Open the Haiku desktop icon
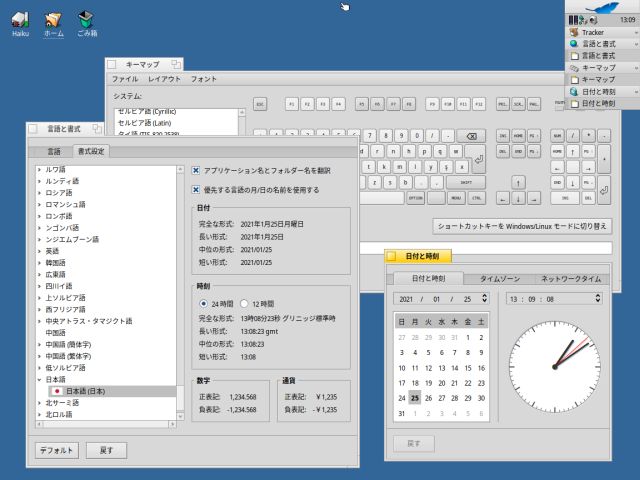This screenshot has height=480, width=640. coord(20,20)
